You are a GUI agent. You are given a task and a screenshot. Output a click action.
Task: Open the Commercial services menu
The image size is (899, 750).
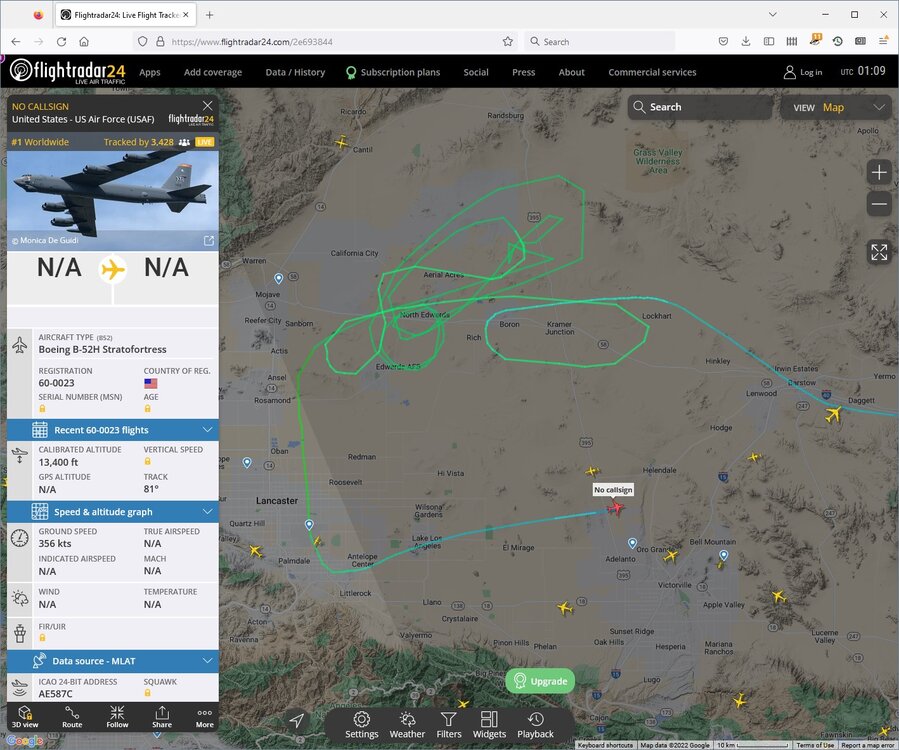pos(652,72)
